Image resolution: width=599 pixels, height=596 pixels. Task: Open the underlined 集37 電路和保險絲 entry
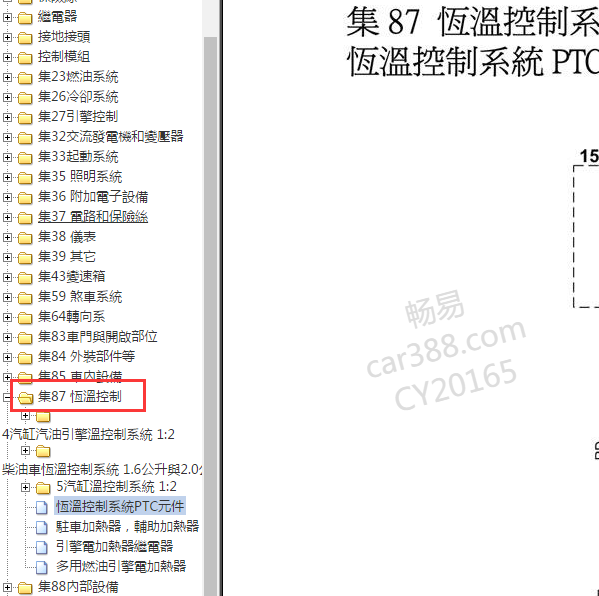point(93,217)
